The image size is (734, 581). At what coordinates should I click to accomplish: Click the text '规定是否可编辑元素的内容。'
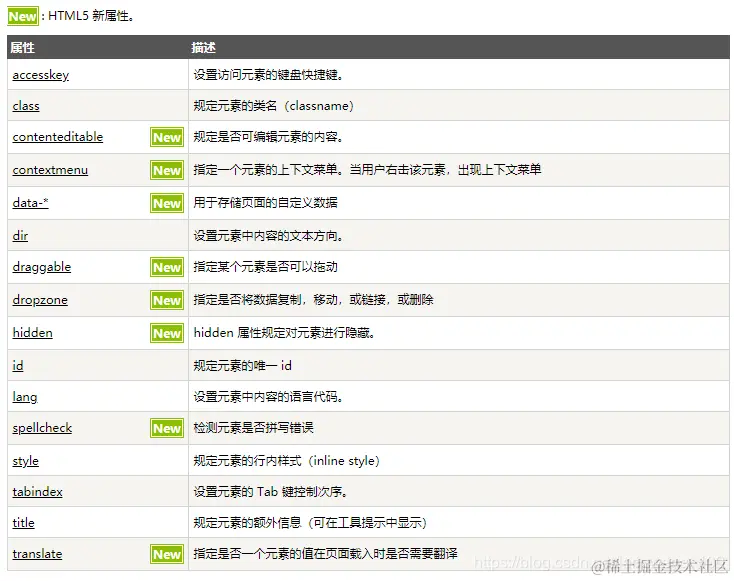(269, 137)
